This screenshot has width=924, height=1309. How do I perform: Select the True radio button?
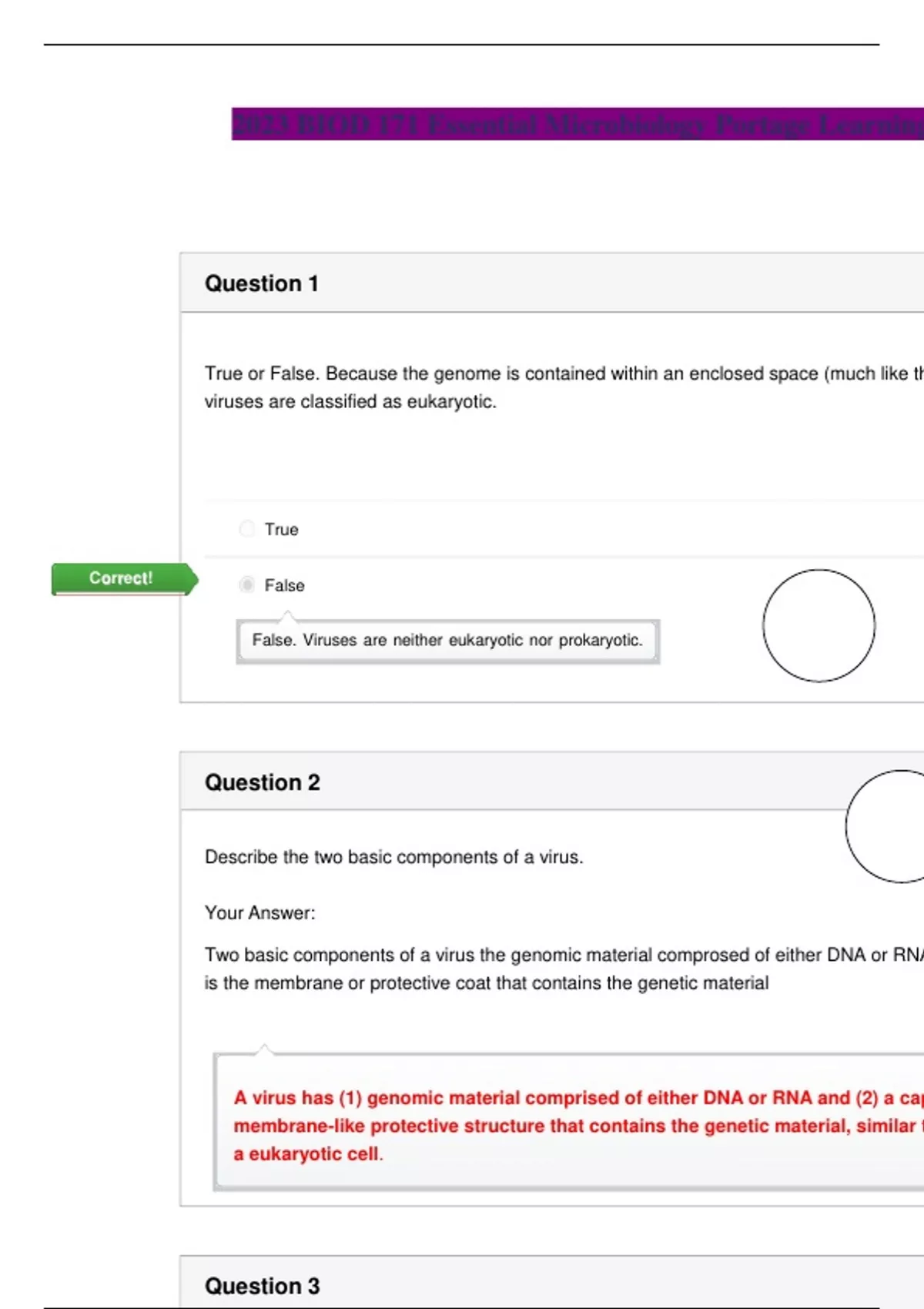click(247, 529)
